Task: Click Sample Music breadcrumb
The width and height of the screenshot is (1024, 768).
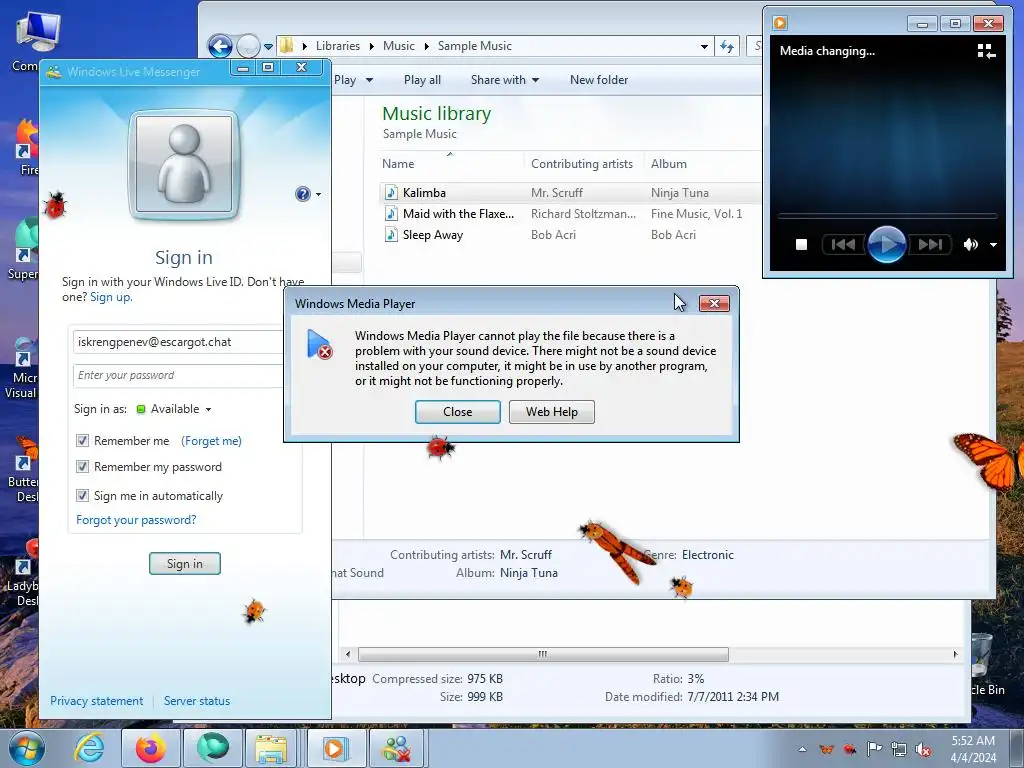Action: click(475, 46)
